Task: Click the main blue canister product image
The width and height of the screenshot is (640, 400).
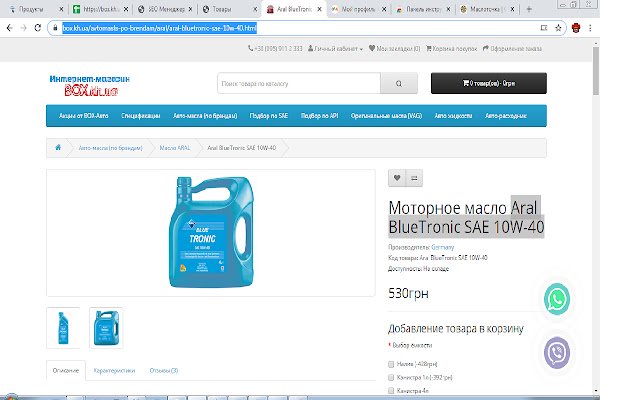Action: click(211, 232)
